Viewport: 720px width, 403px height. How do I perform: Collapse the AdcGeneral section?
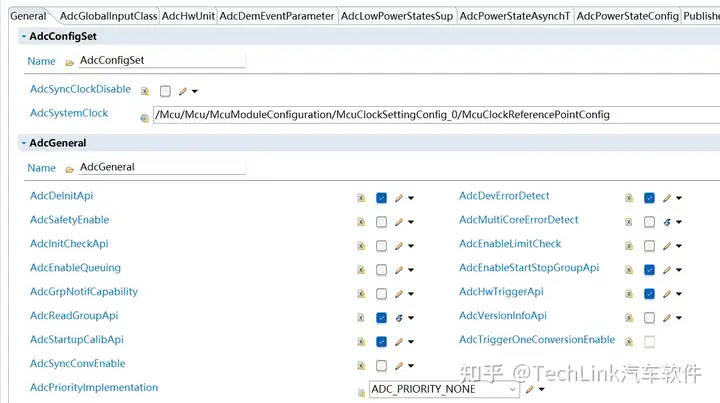click(23, 143)
